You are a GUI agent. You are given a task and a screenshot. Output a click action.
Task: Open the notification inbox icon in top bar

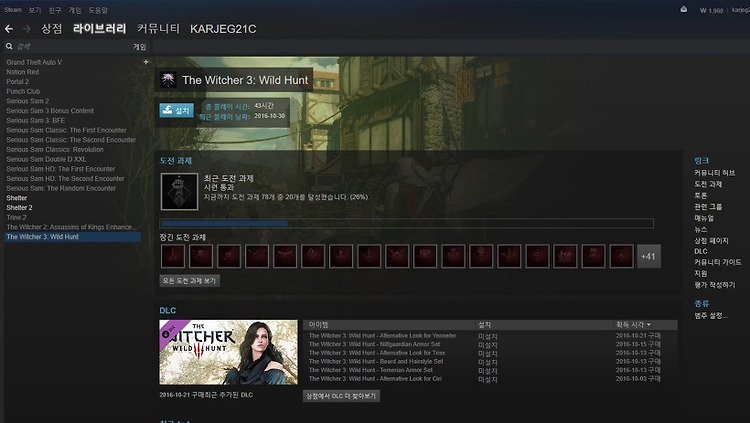[x=684, y=10]
